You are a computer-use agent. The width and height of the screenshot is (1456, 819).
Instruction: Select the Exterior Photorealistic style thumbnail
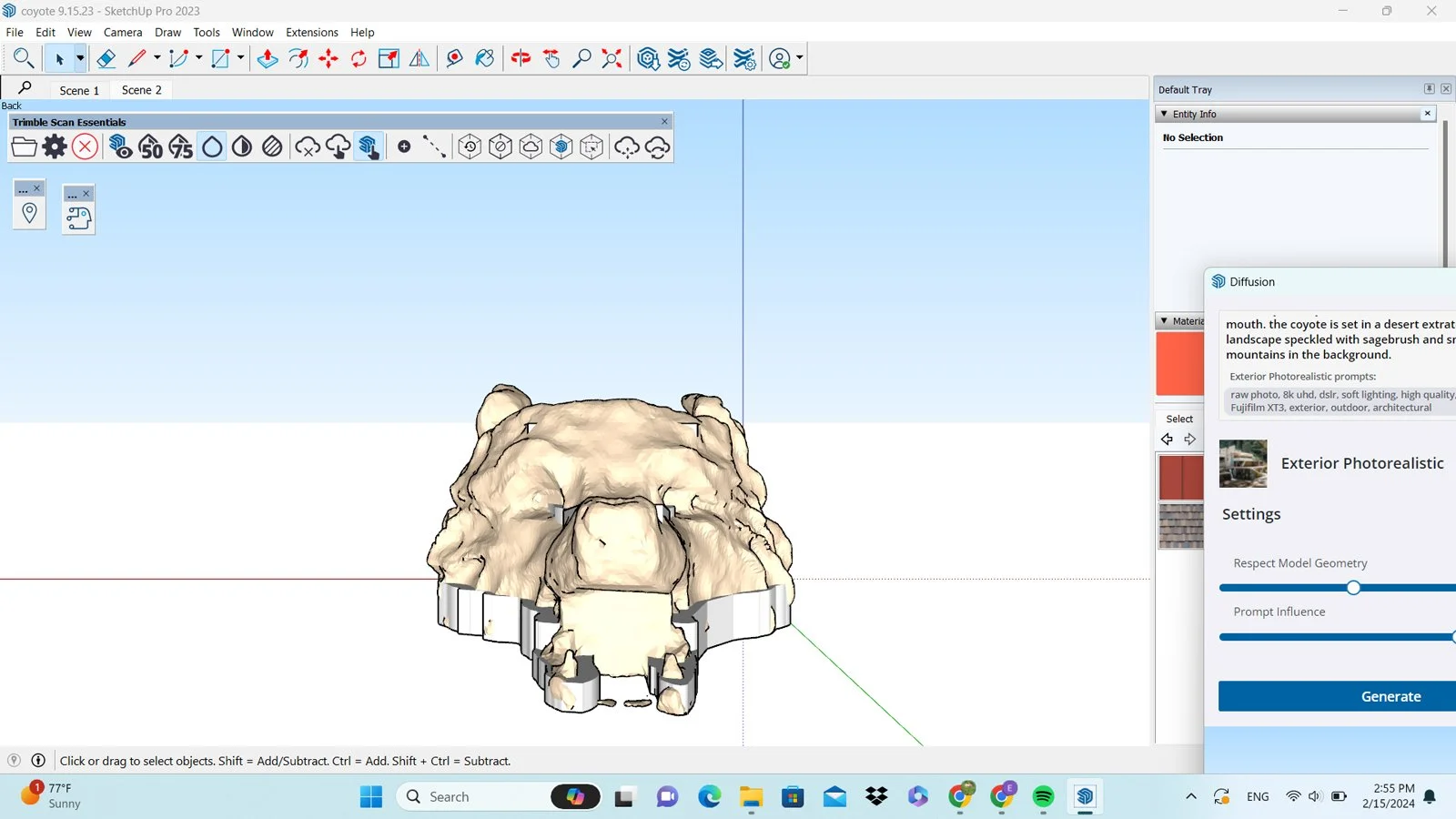(1243, 463)
